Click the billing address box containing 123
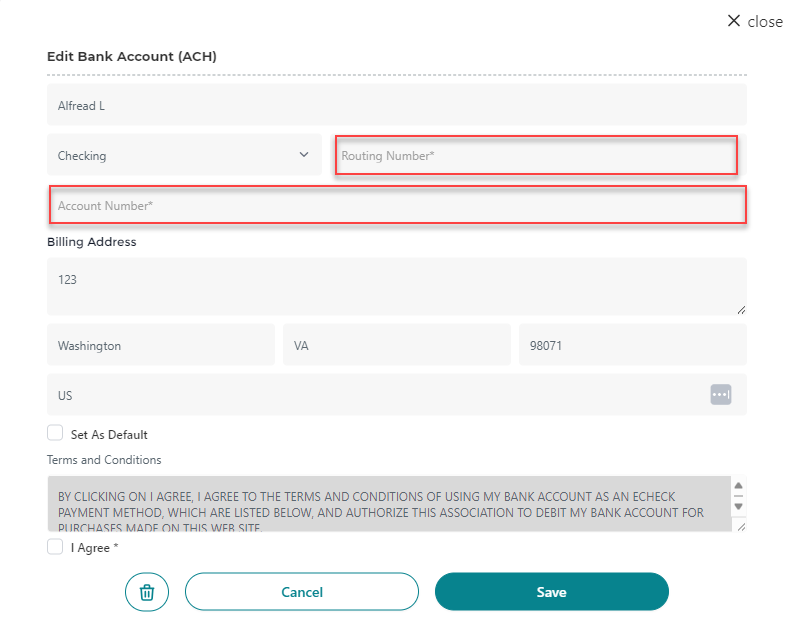This screenshot has height=621, width=811. [396, 286]
